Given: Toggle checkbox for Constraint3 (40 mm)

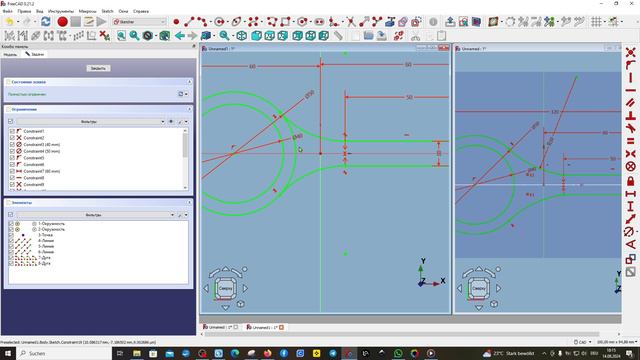Looking at the screenshot, I should coord(12,144).
